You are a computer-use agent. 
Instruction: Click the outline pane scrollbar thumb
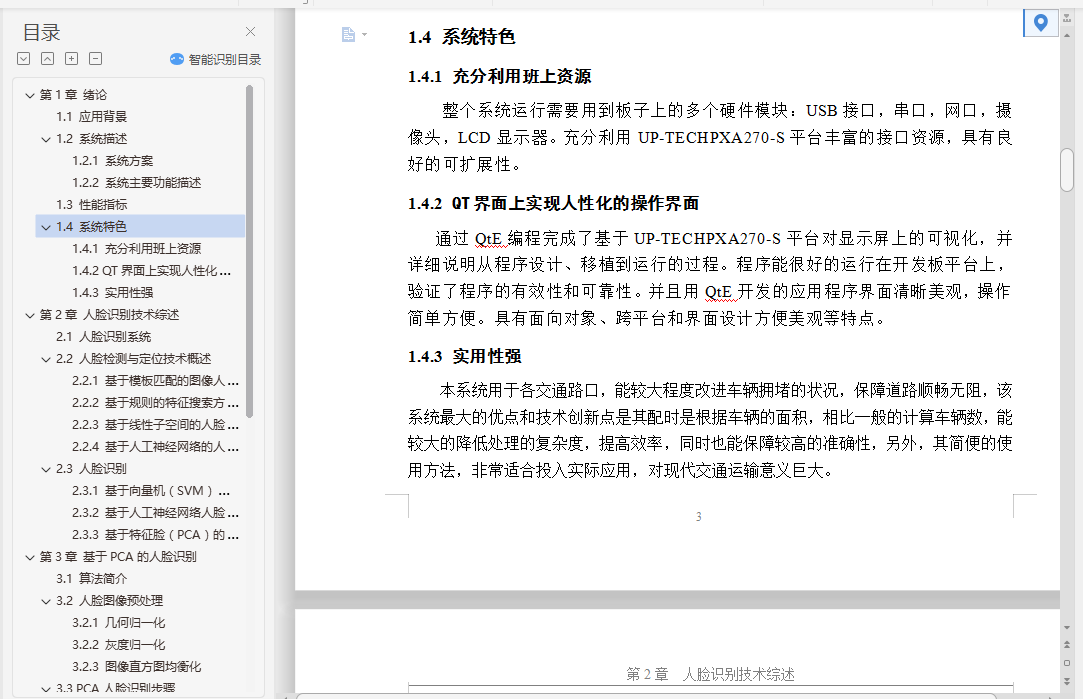click(249, 251)
